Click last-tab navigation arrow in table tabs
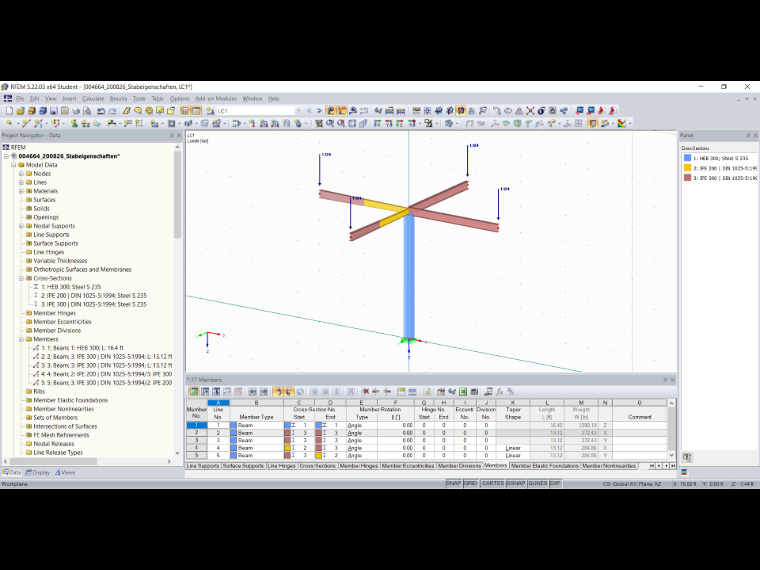 (673, 466)
